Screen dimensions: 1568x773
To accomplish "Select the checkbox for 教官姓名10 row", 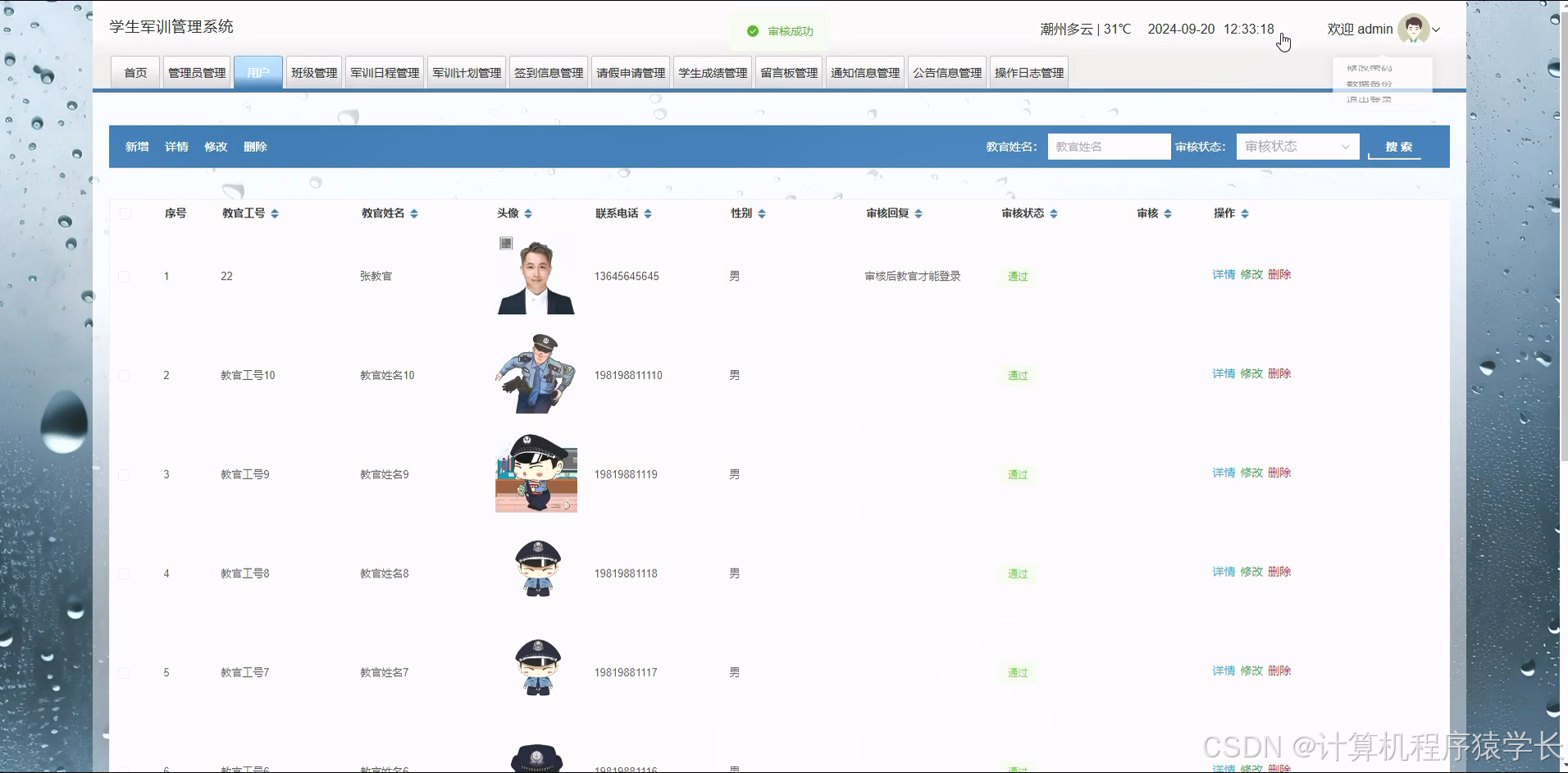I will pos(125,376).
